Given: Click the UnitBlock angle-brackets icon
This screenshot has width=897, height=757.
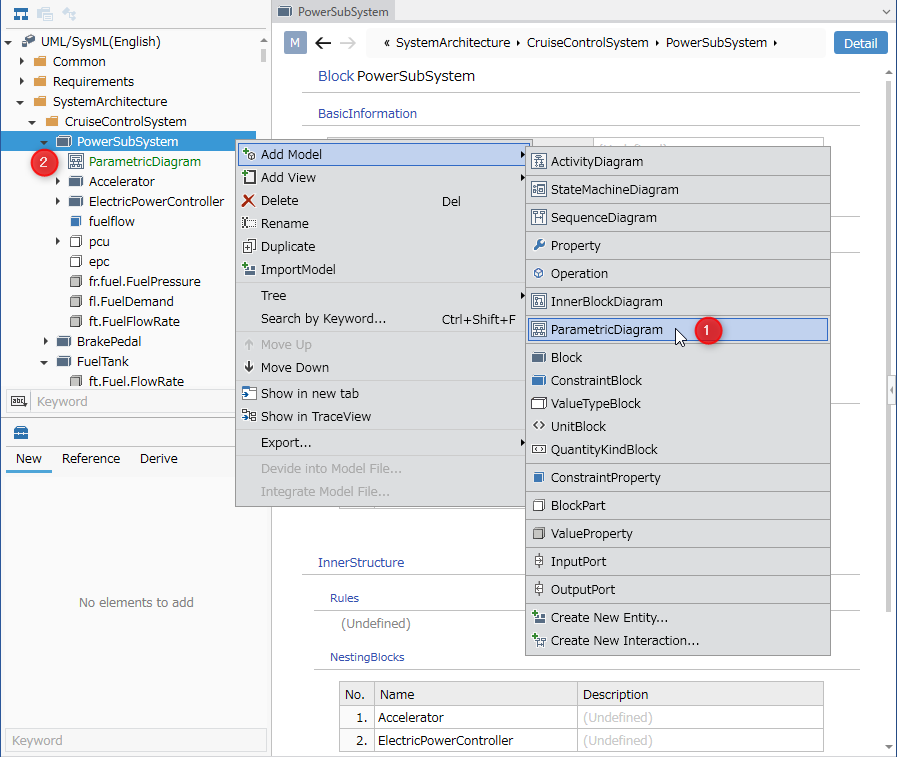Looking at the screenshot, I should [538, 426].
